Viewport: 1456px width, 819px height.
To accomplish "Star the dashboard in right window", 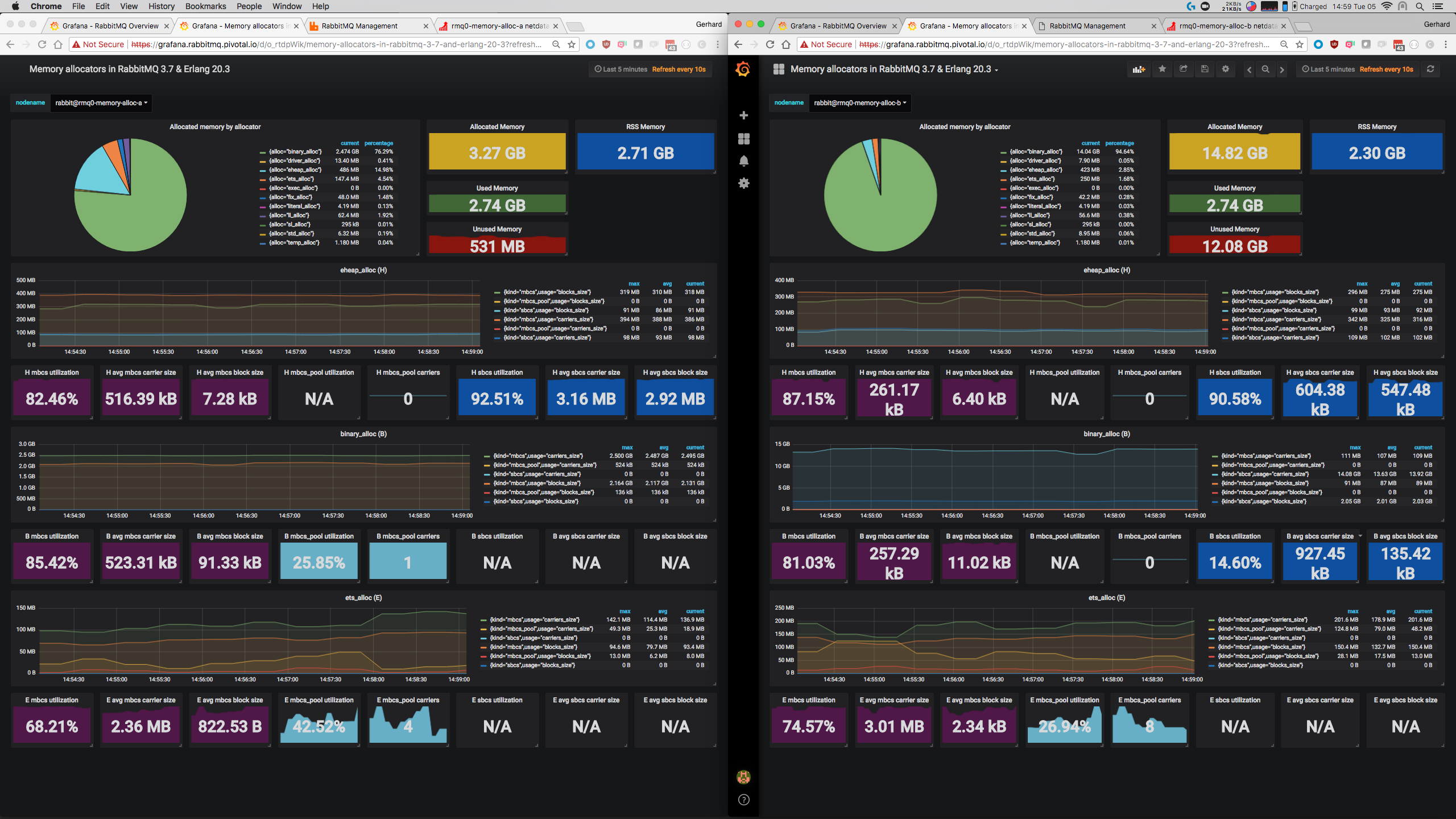I will pos(1162,69).
